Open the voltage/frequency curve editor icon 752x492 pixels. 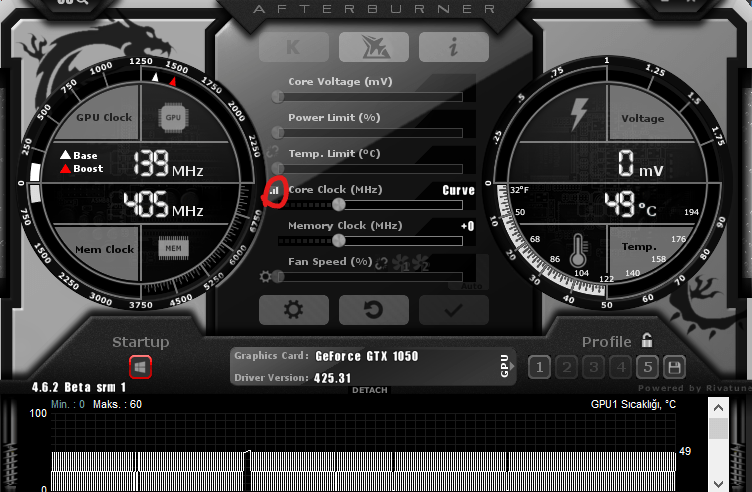[274, 191]
